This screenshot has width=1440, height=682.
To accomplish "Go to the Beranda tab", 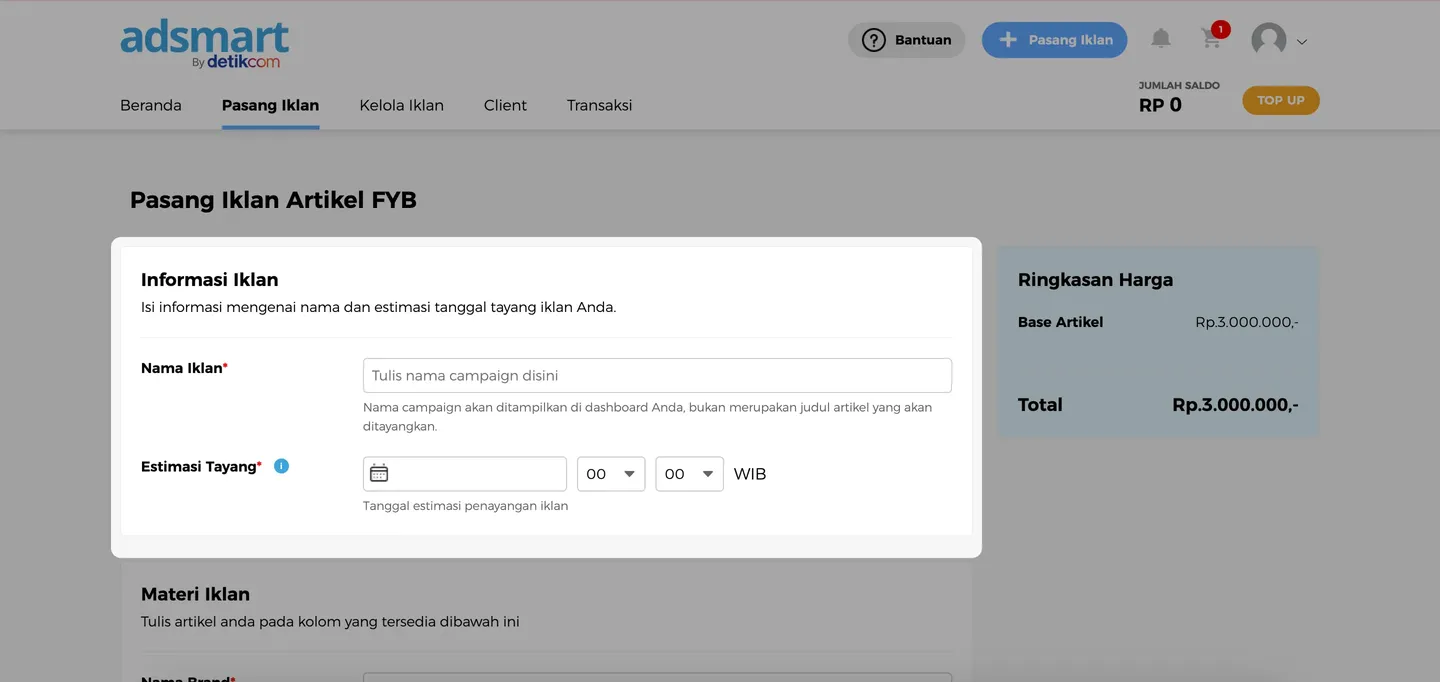I will (x=151, y=105).
